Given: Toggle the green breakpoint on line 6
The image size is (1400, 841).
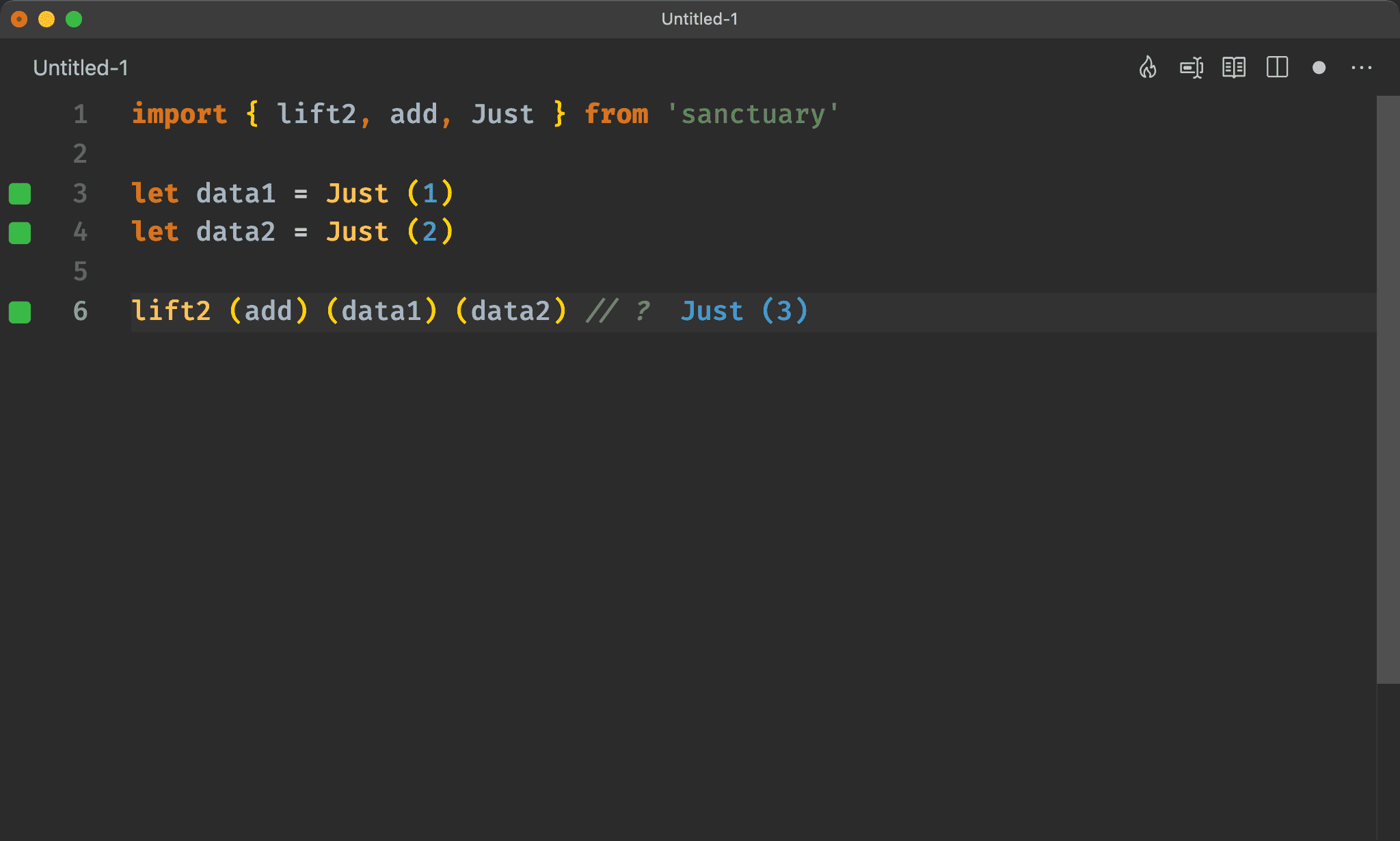Looking at the screenshot, I should (22, 310).
